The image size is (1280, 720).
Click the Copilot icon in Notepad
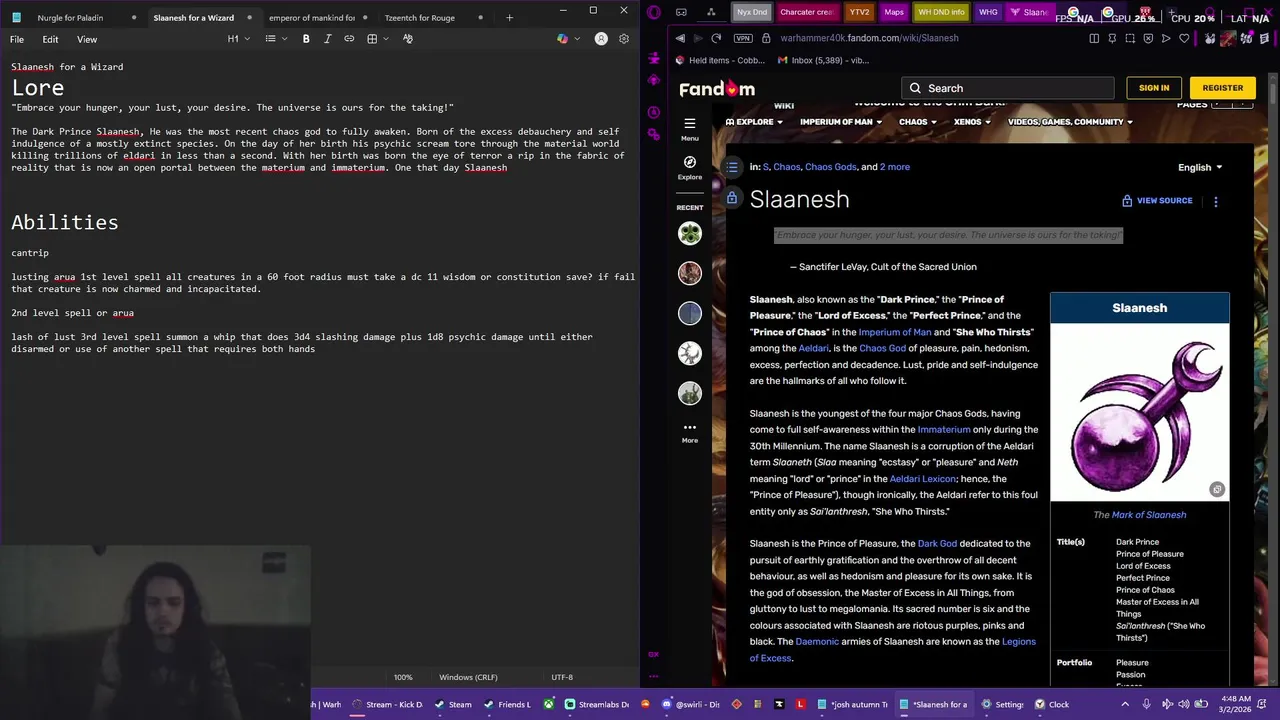coord(562,39)
